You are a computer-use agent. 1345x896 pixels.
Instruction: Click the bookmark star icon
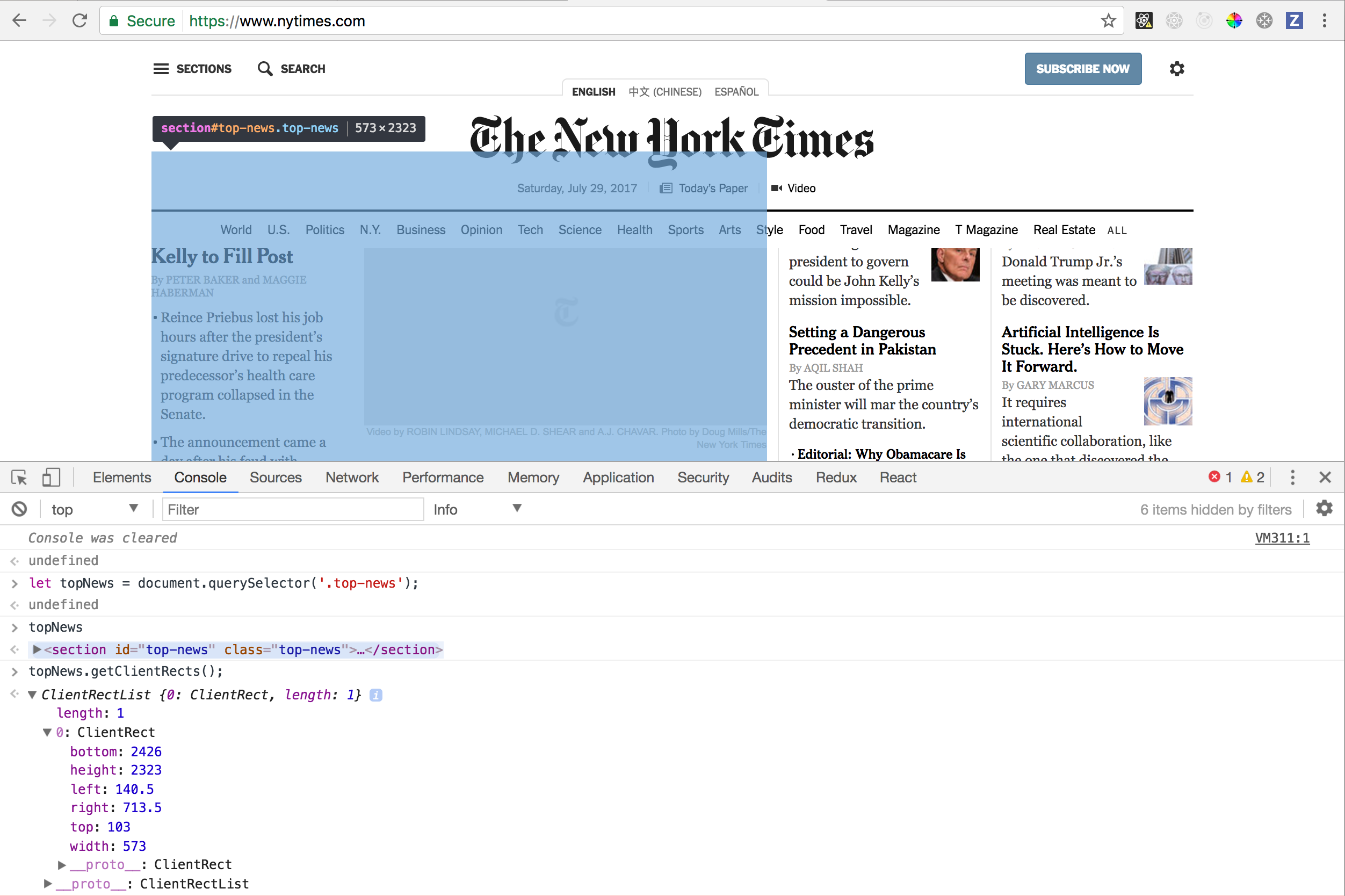(x=1108, y=21)
